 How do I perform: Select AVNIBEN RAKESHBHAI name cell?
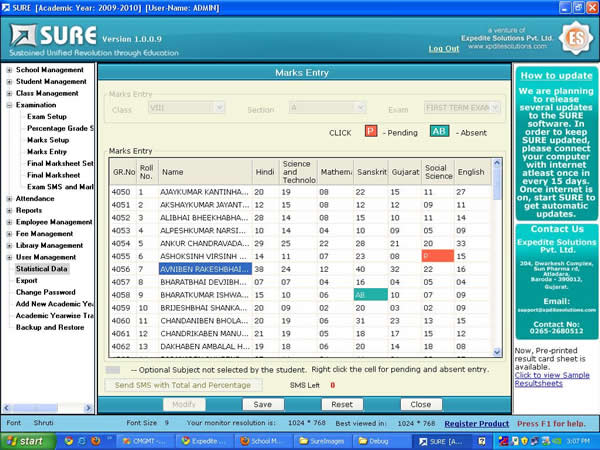tap(205, 269)
